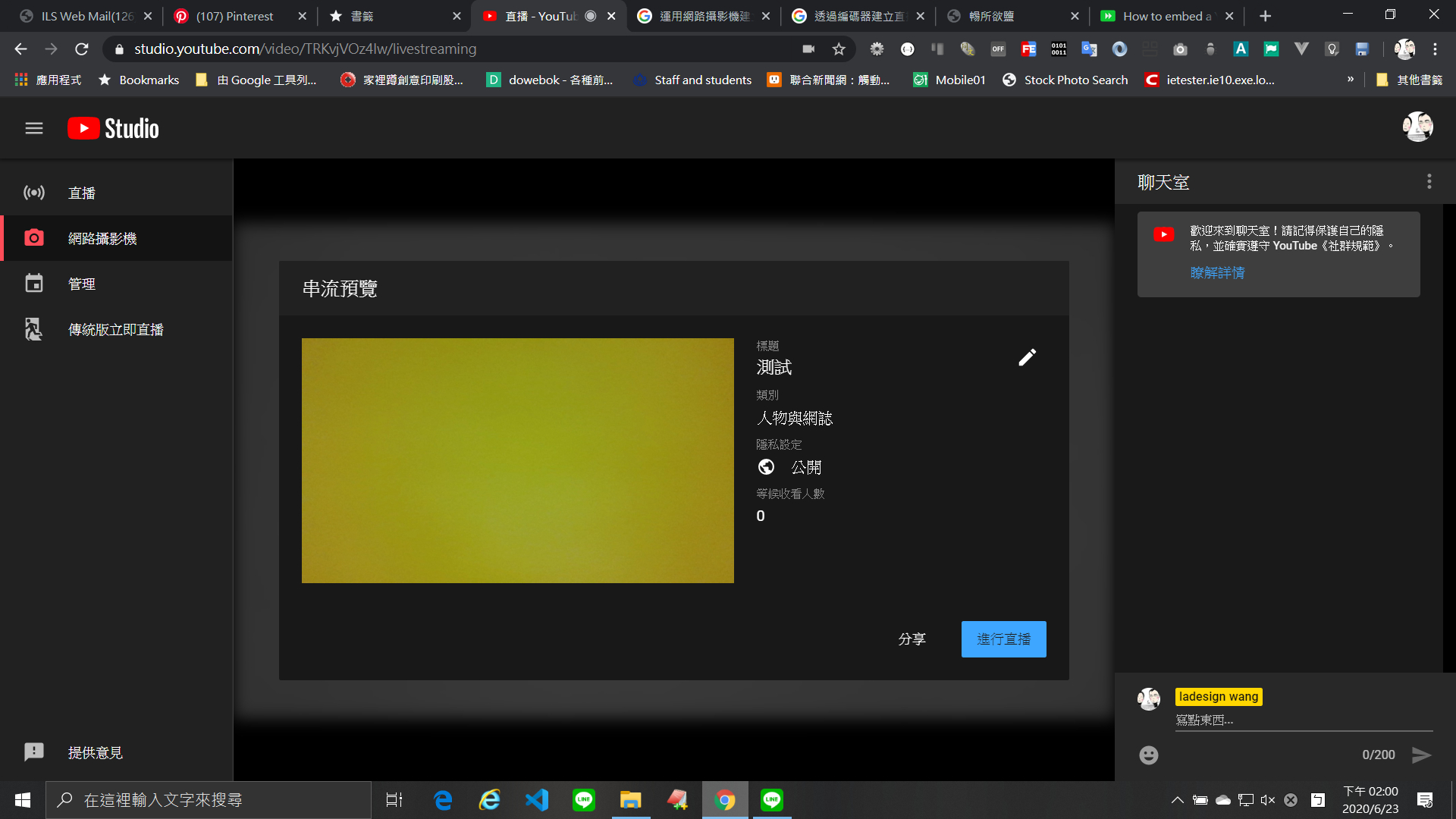Click the 進行直播 button to go live

1003,639
